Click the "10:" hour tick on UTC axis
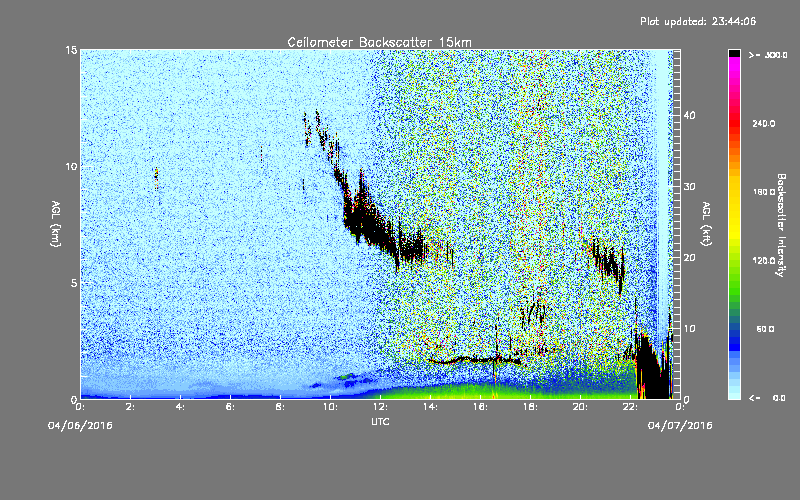 [x=331, y=407]
